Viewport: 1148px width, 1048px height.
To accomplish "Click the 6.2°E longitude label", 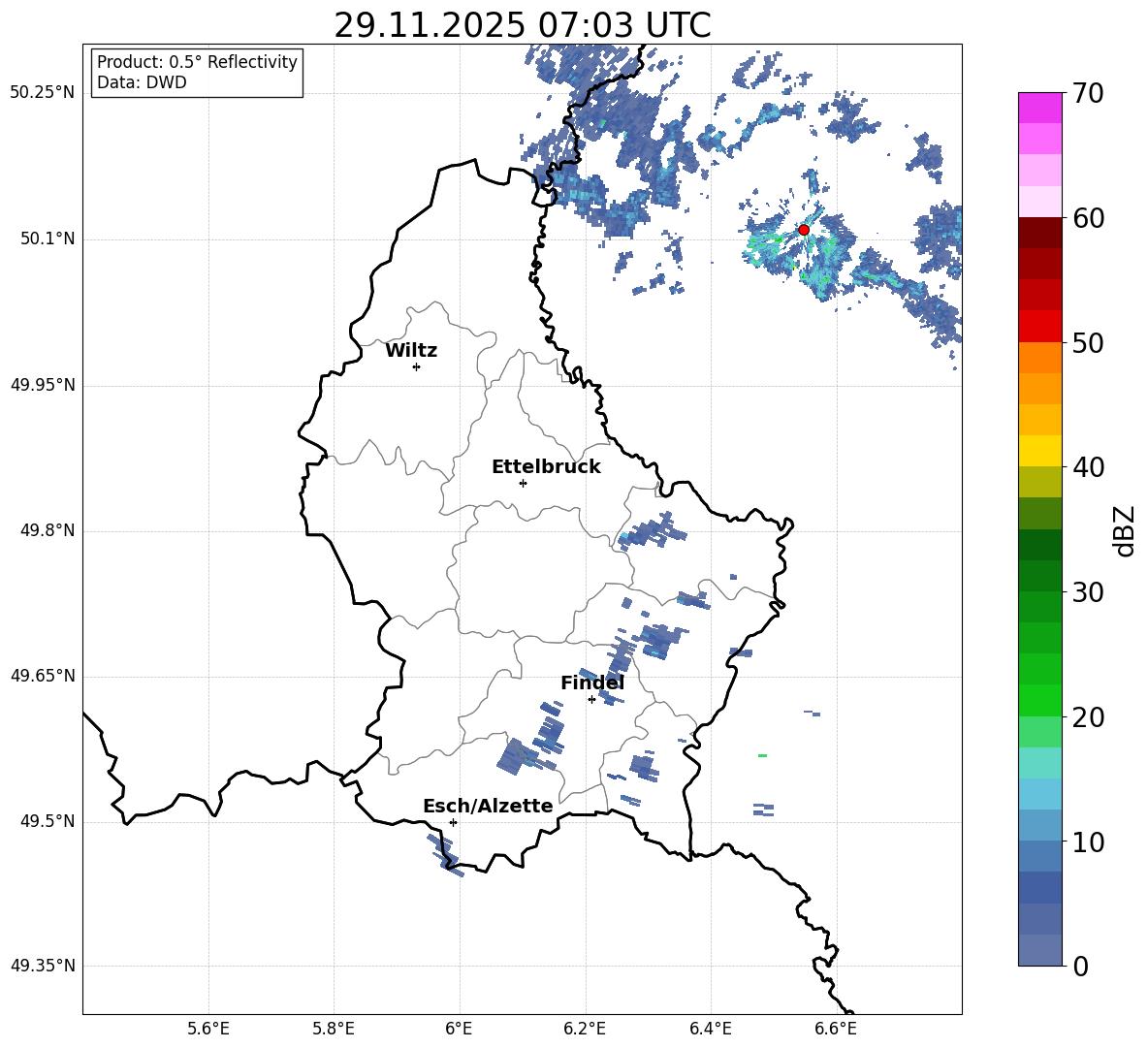I will click(585, 1029).
